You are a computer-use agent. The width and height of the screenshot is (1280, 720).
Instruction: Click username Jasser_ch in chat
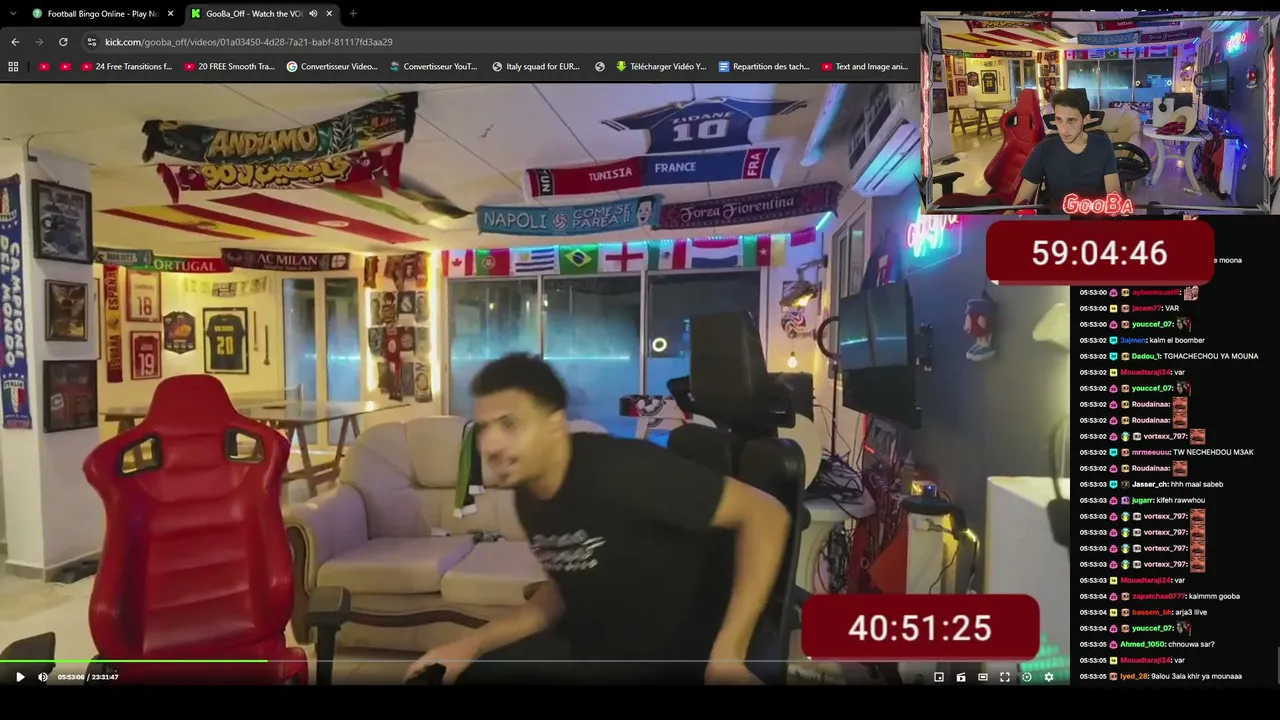pyautogui.click(x=1150, y=484)
